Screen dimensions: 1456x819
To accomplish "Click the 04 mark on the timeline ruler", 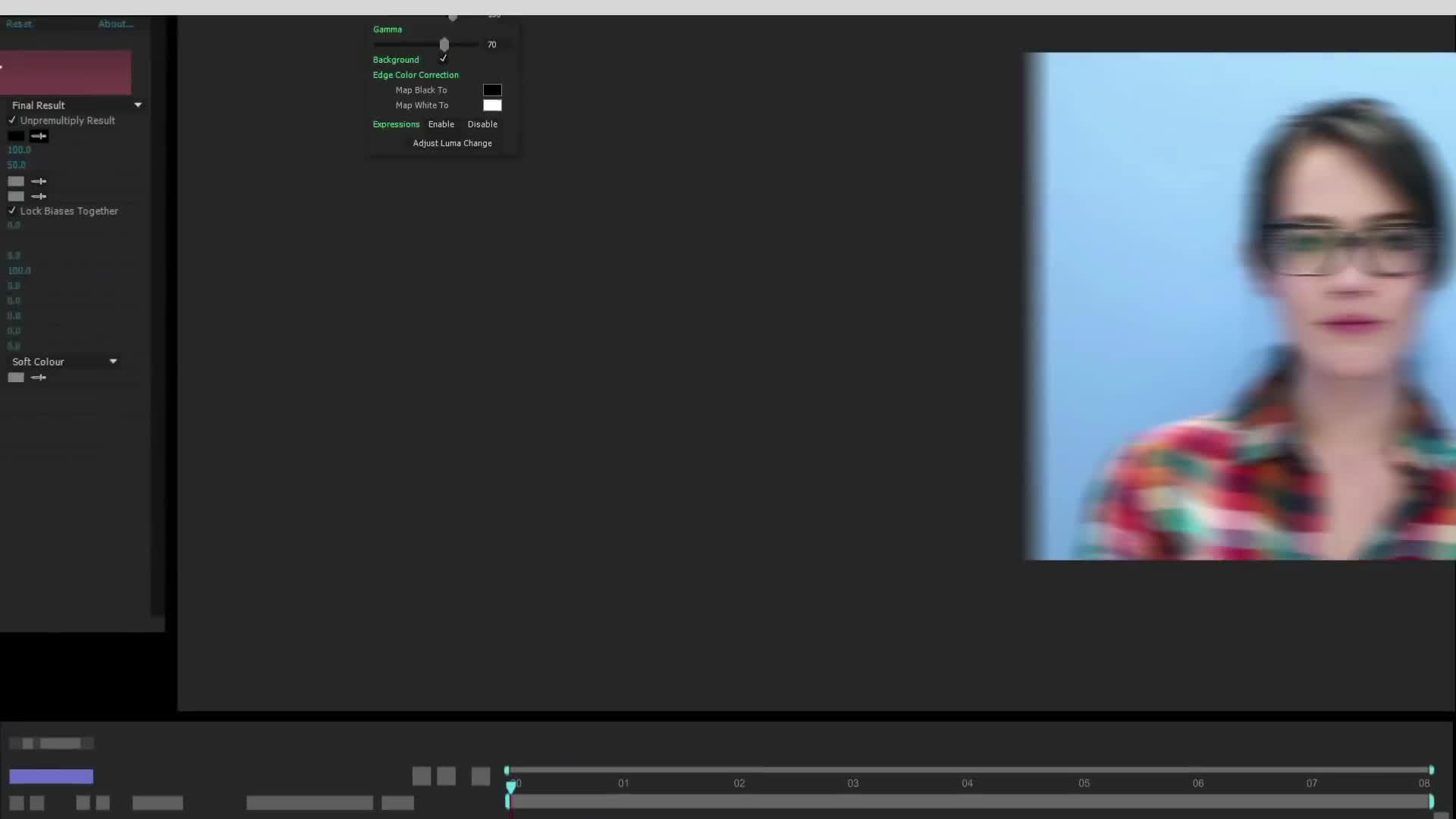I will pos(967,783).
